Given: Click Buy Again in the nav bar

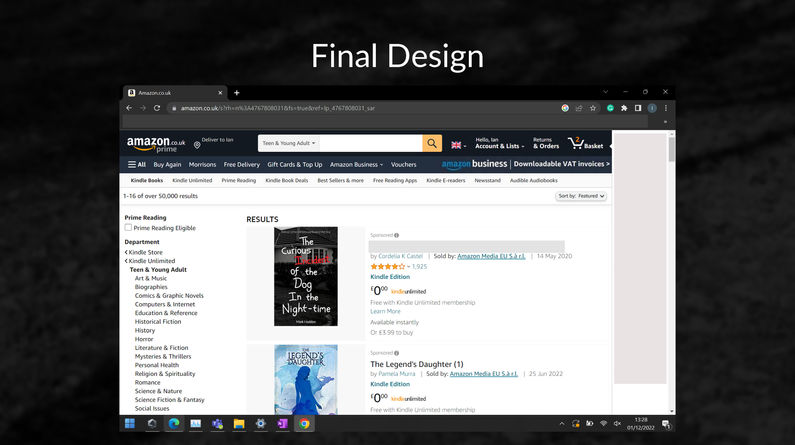Looking at the screenshot, I should 167,165.
